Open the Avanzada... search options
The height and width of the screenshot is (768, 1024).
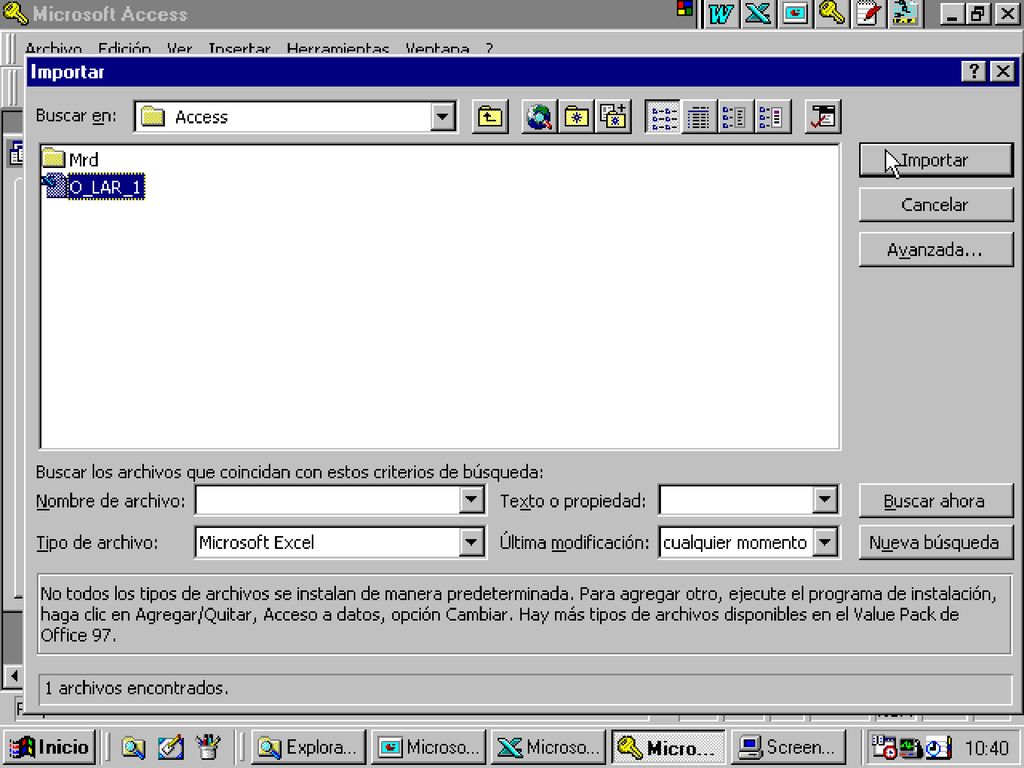[x=936, y=250]
